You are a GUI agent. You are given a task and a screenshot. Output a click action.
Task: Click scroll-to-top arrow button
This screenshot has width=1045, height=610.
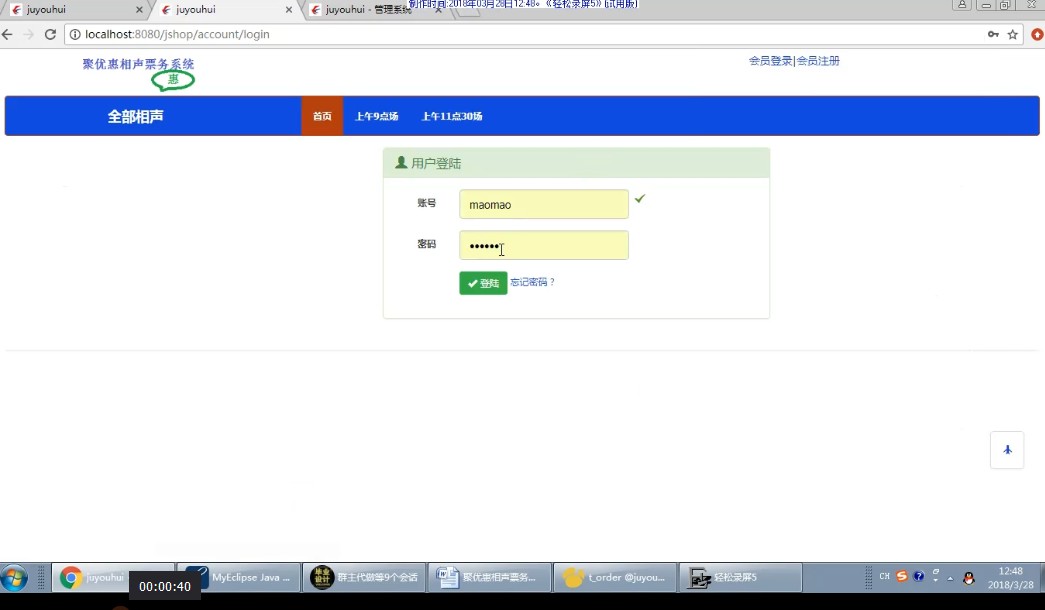pyautogui.click(x=1007, y=450)
